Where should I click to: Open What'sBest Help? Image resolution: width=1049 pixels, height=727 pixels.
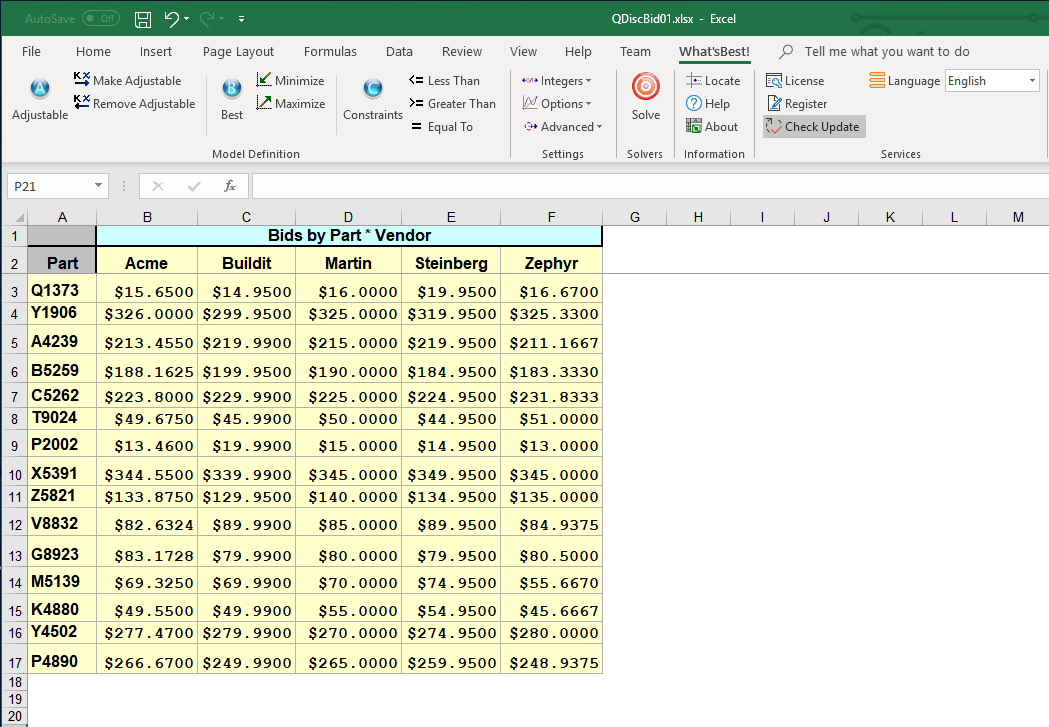click(x=708, y=104)
